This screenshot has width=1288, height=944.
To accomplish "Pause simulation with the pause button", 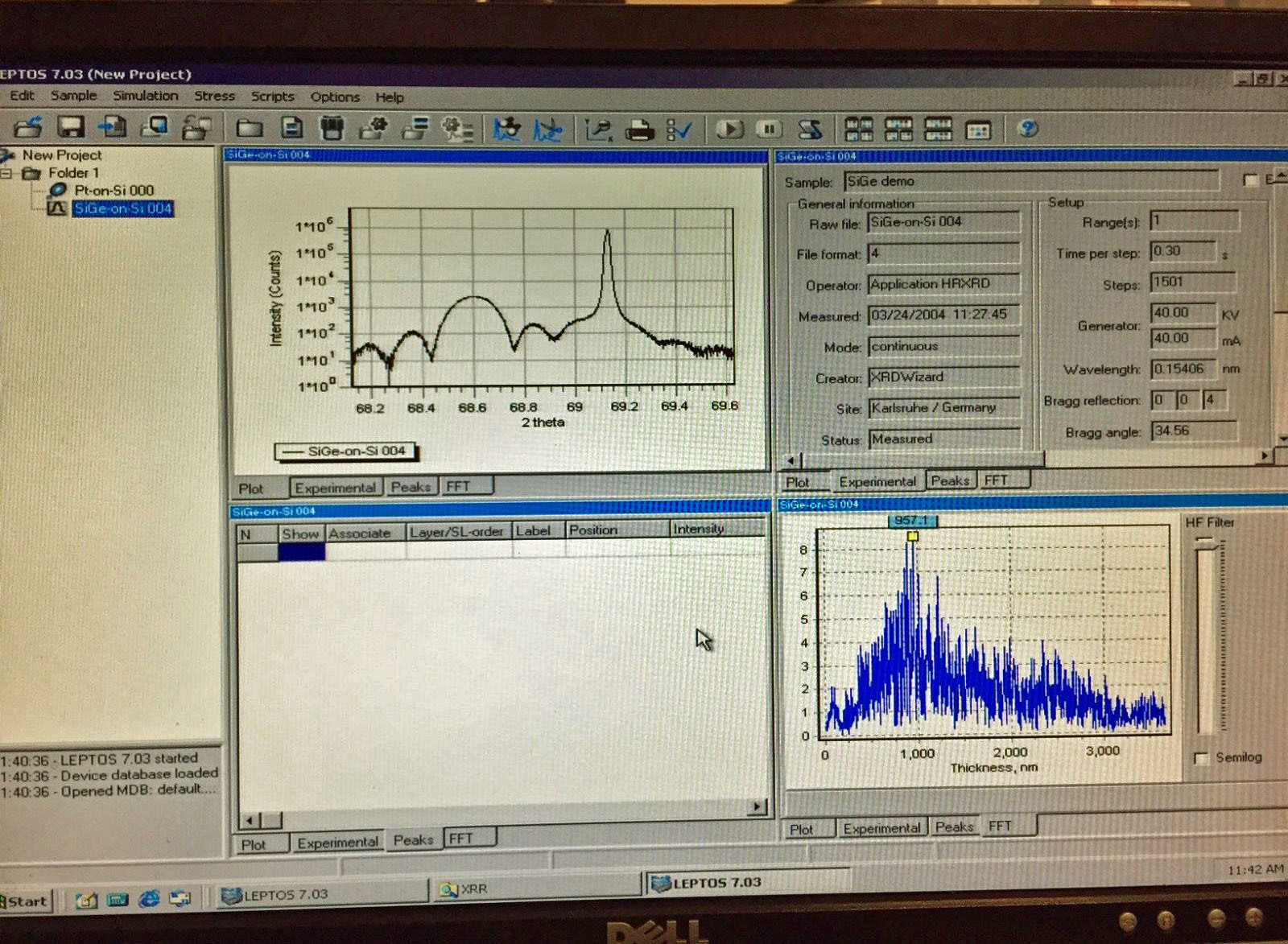I will (x=770, y=129).
